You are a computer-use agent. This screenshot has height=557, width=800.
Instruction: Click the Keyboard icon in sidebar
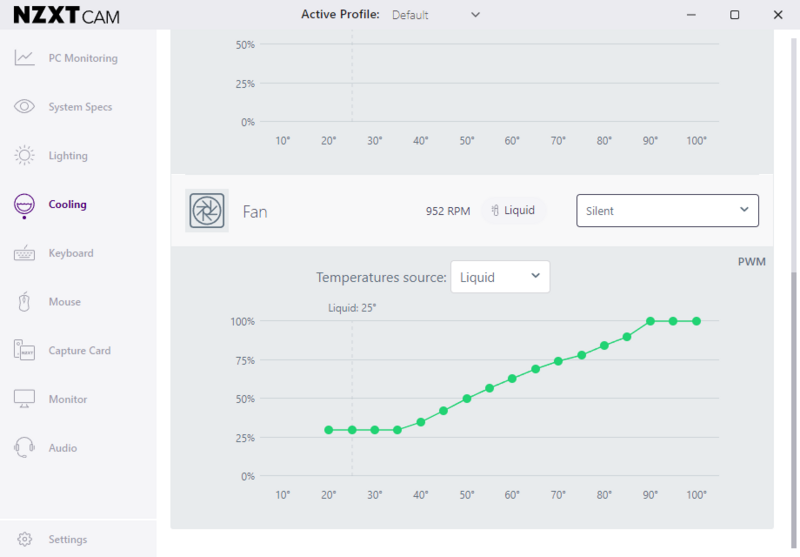(25, 253)
